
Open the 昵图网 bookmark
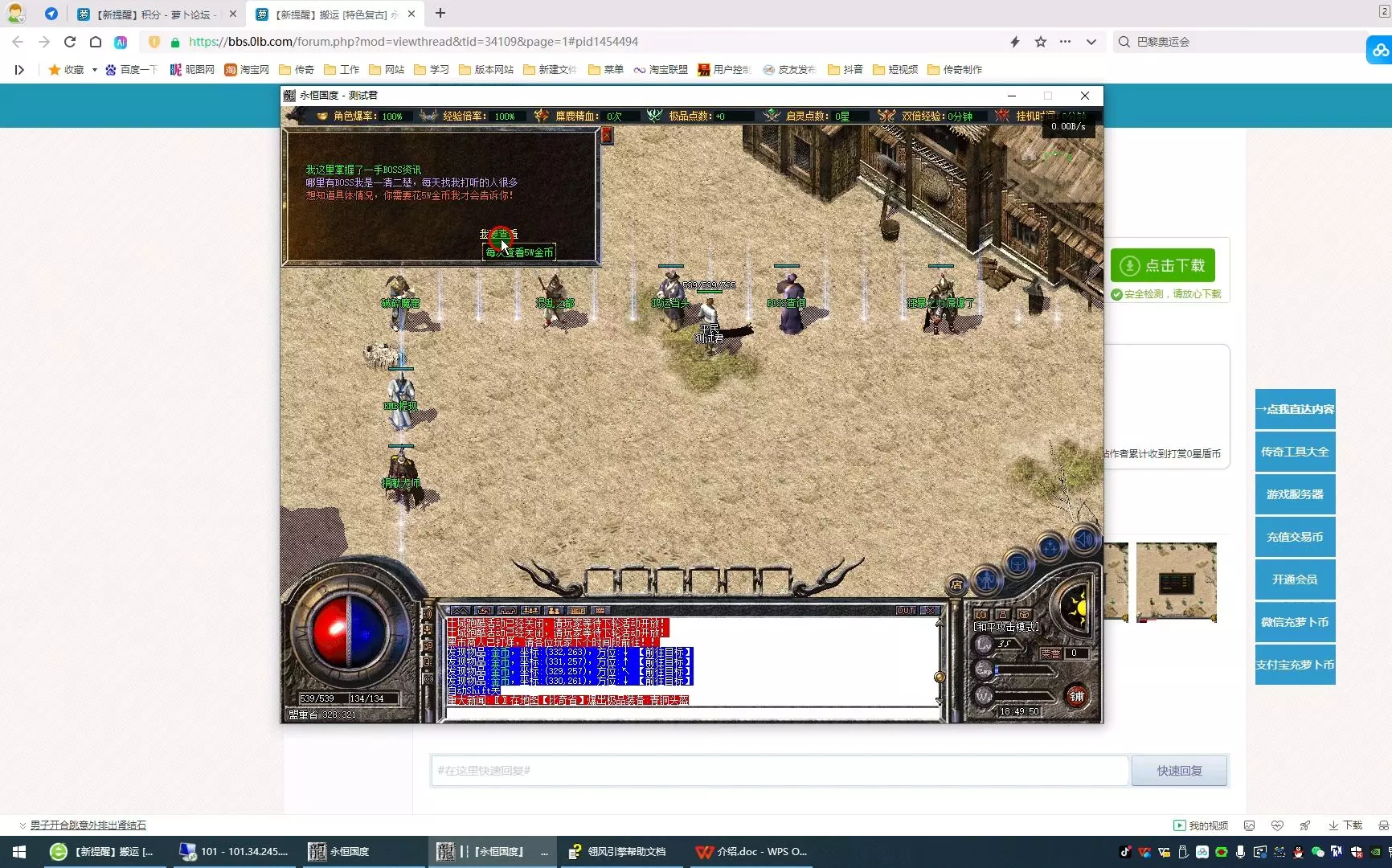[192, 70]
